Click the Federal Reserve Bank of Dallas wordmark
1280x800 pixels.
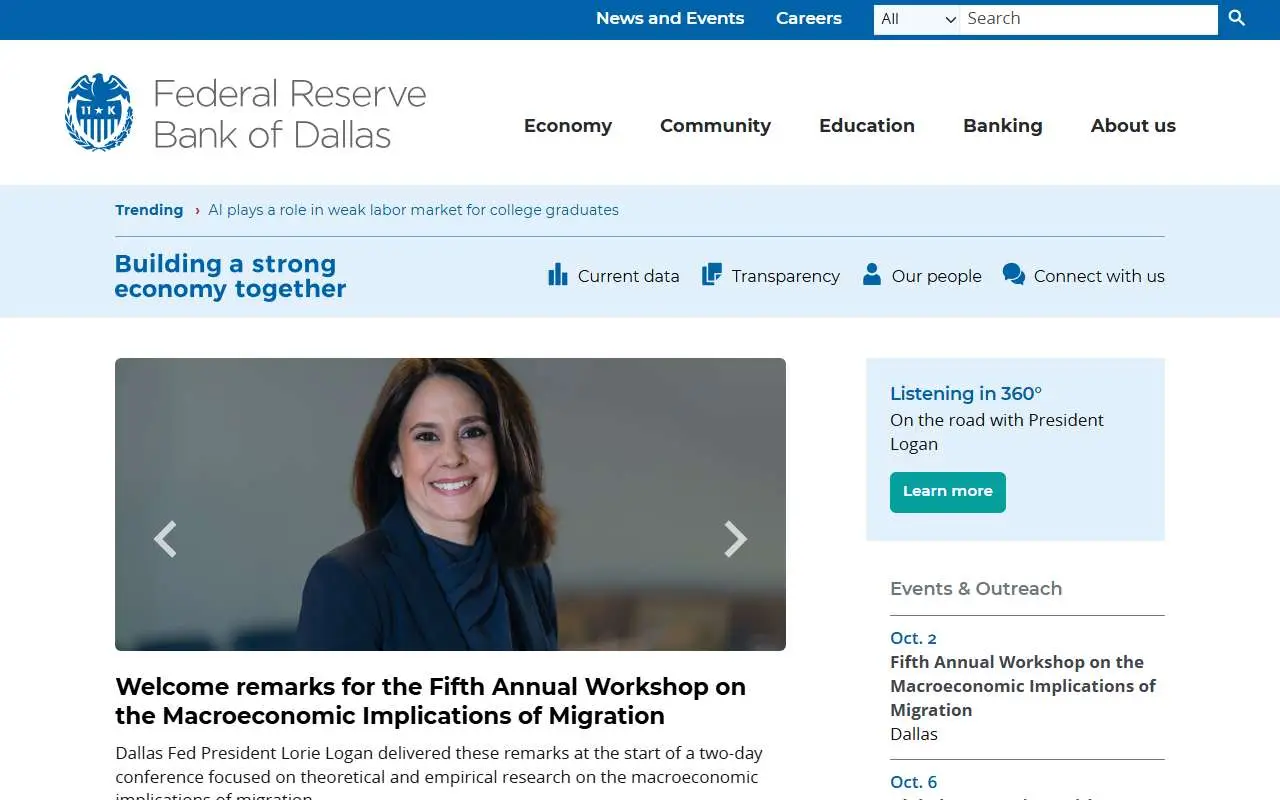(290, 113)
